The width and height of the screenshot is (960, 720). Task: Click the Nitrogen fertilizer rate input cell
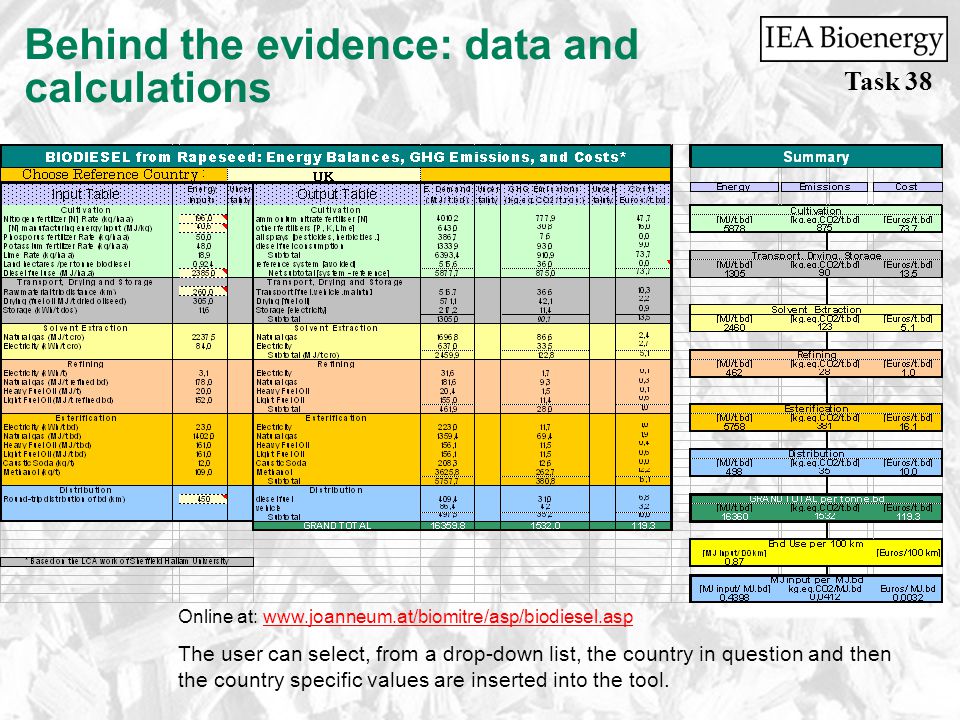tap(203, 219)
